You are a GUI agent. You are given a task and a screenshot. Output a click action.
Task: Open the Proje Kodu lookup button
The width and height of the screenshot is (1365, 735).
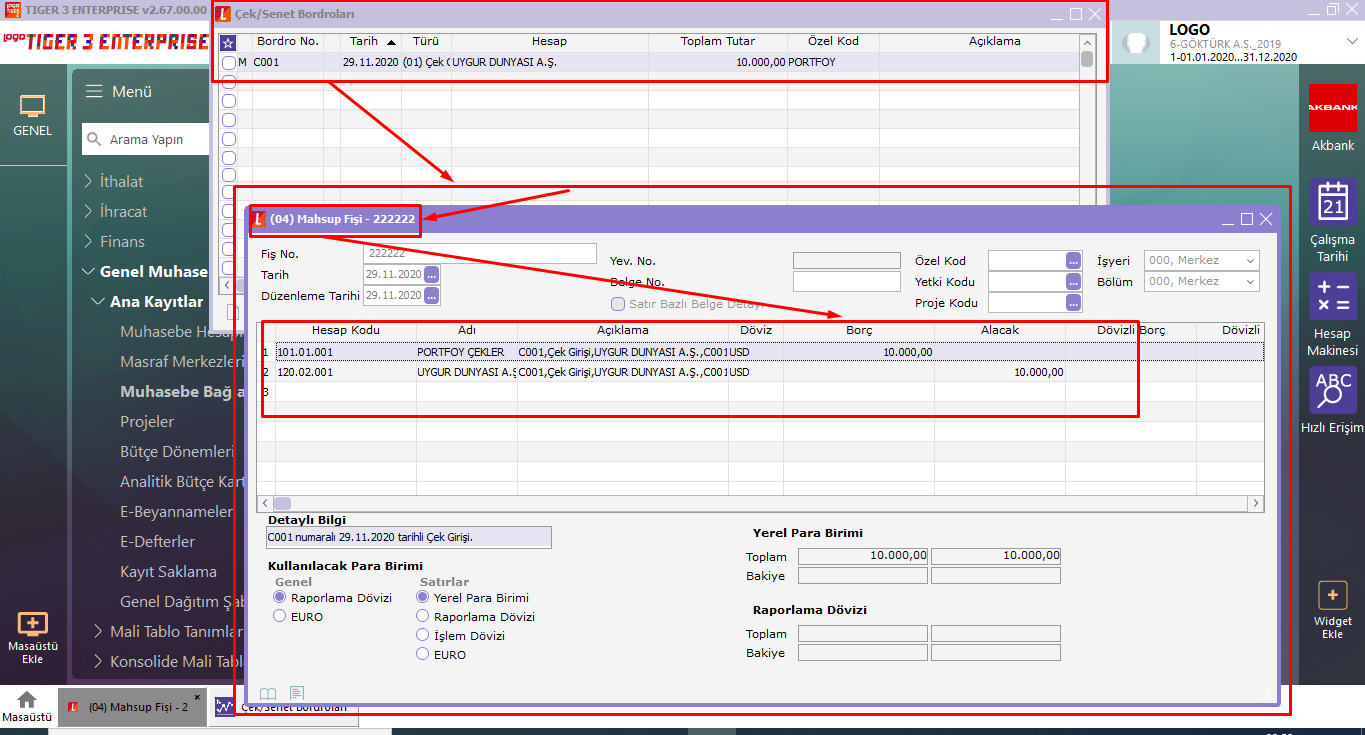click(1074, 303)
